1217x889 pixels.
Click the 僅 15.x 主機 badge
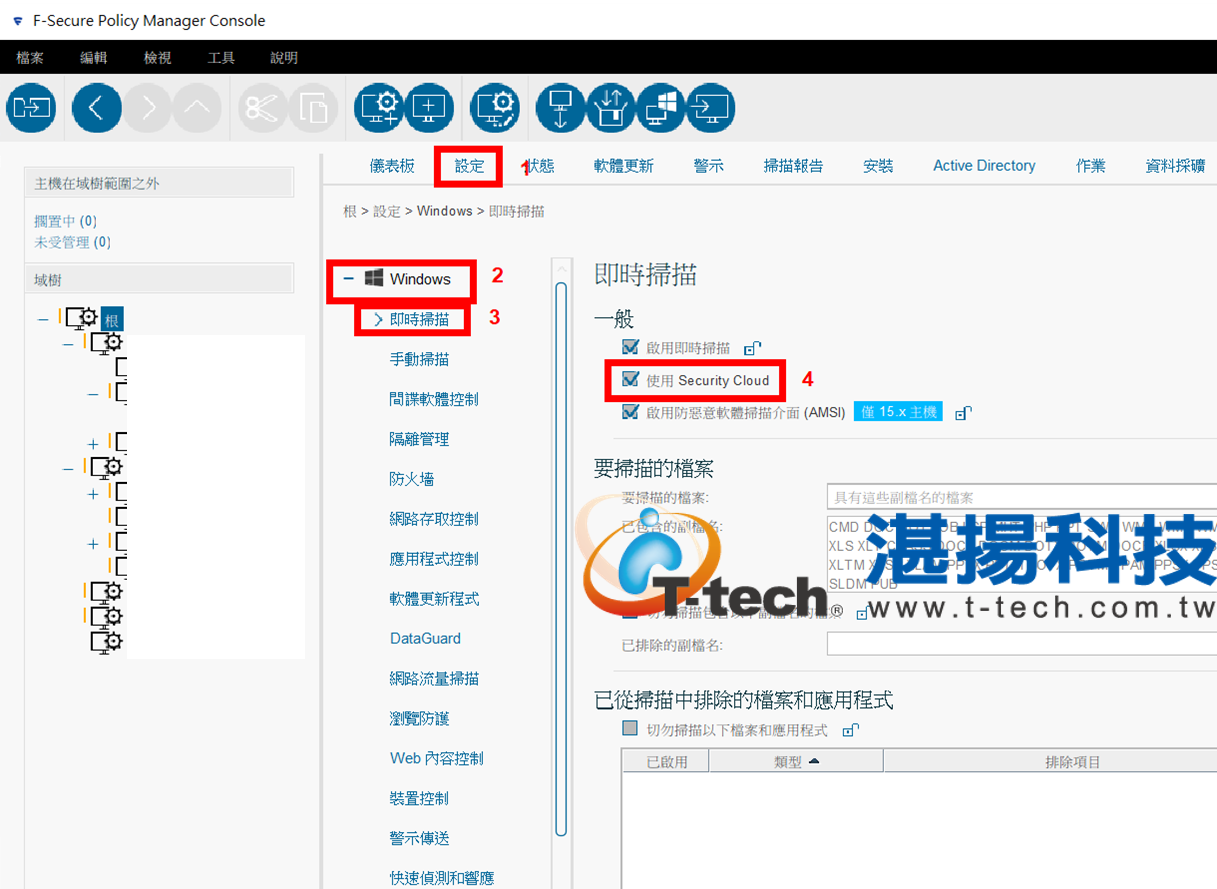click(x=898, y=412)
